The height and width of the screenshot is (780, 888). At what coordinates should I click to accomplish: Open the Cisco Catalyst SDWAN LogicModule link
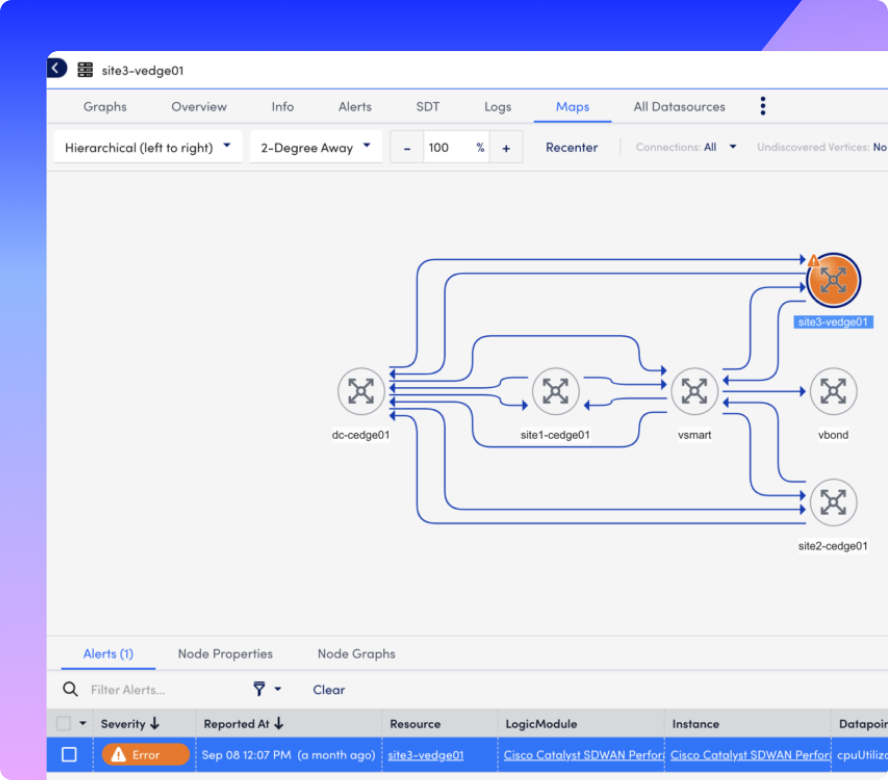(x=583, y=755)
